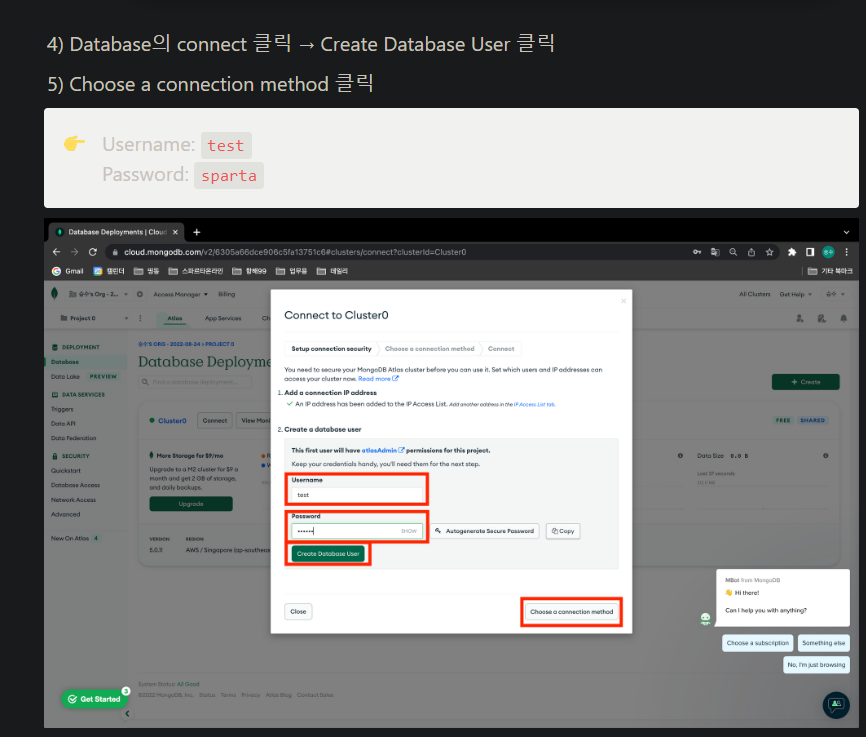The image size is (866, 737).
Task: Open the Chrome three-dot menu
Action: click(847, 252)
